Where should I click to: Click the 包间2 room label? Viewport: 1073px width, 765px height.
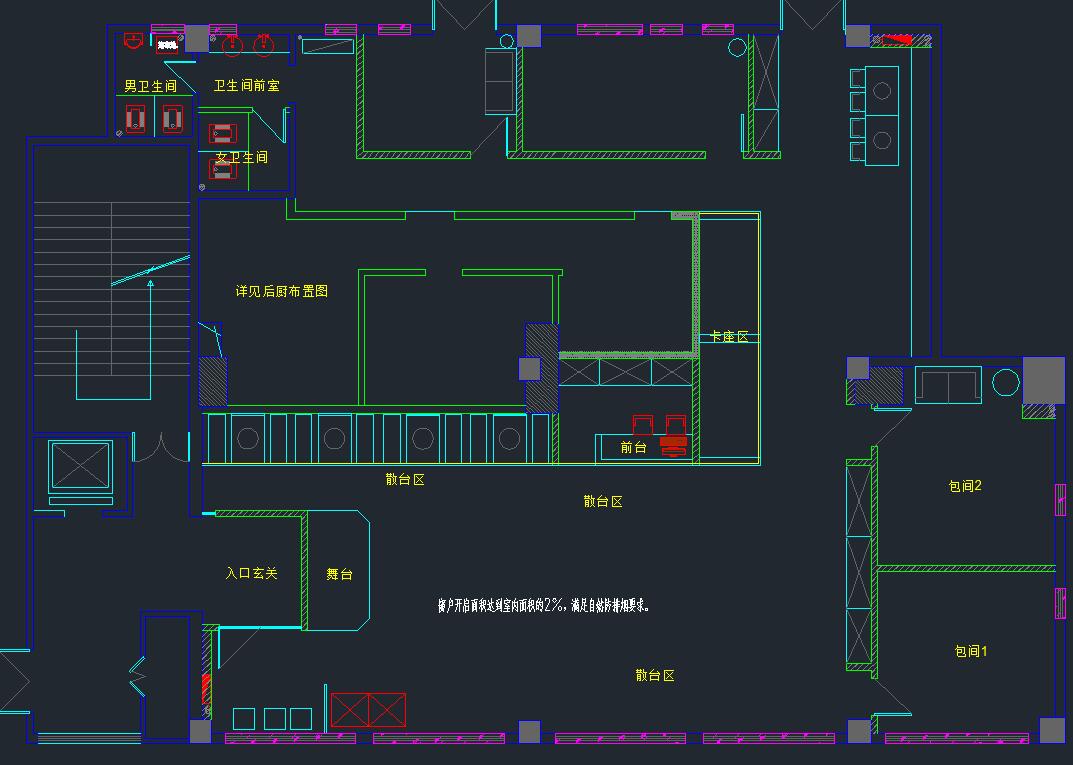pyautogui.click(x=965, y=486)
